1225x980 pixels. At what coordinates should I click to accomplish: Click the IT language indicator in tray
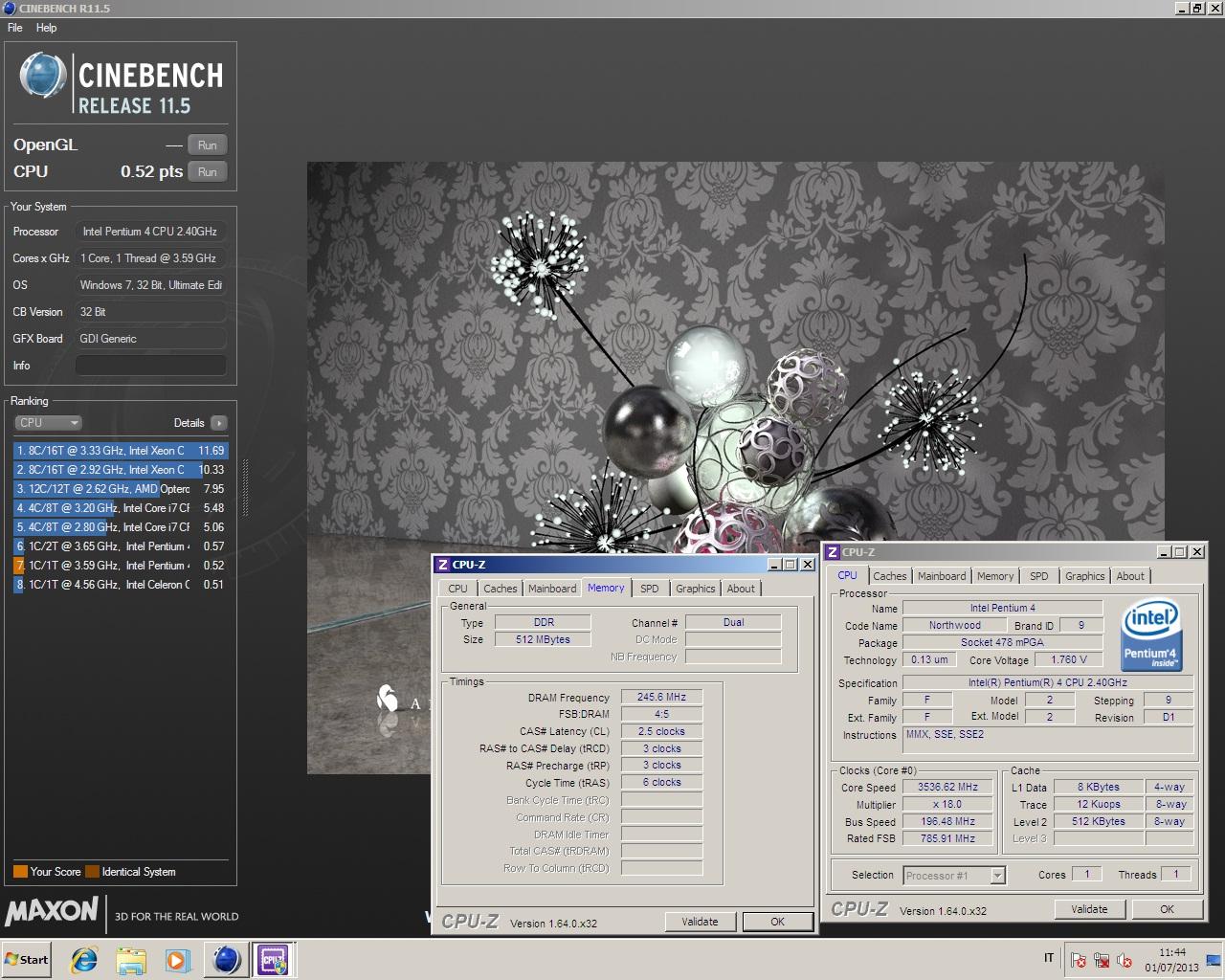[1049, 958]
